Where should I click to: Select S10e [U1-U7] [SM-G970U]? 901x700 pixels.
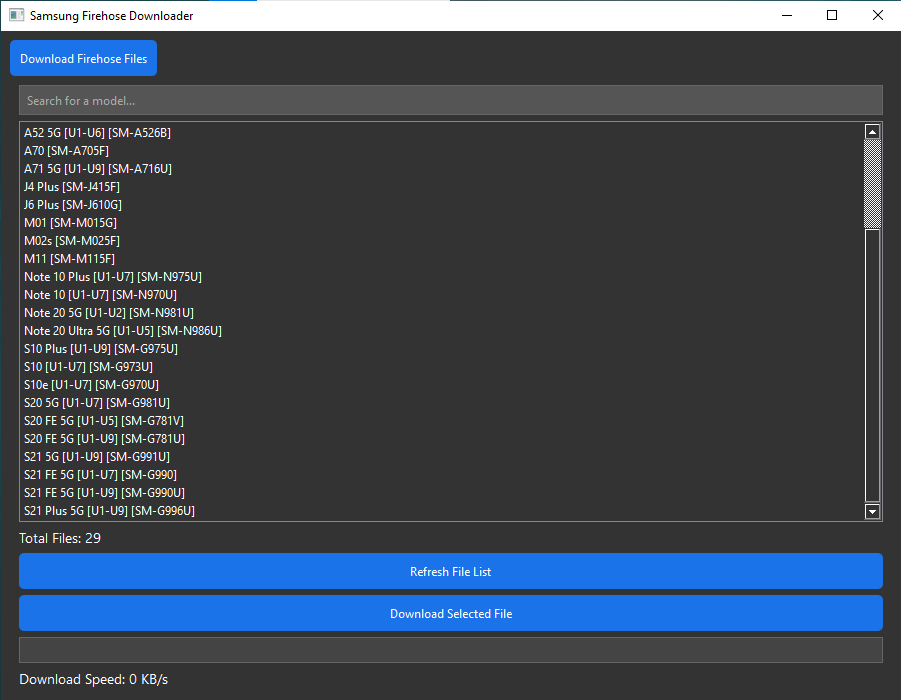point(442,384)
